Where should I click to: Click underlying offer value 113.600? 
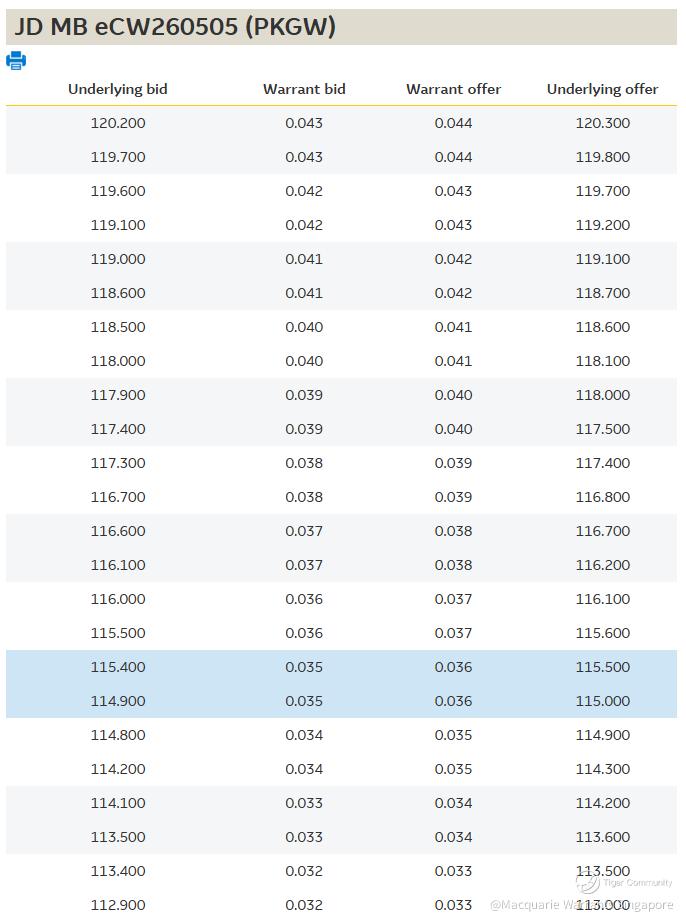[602, 837]
